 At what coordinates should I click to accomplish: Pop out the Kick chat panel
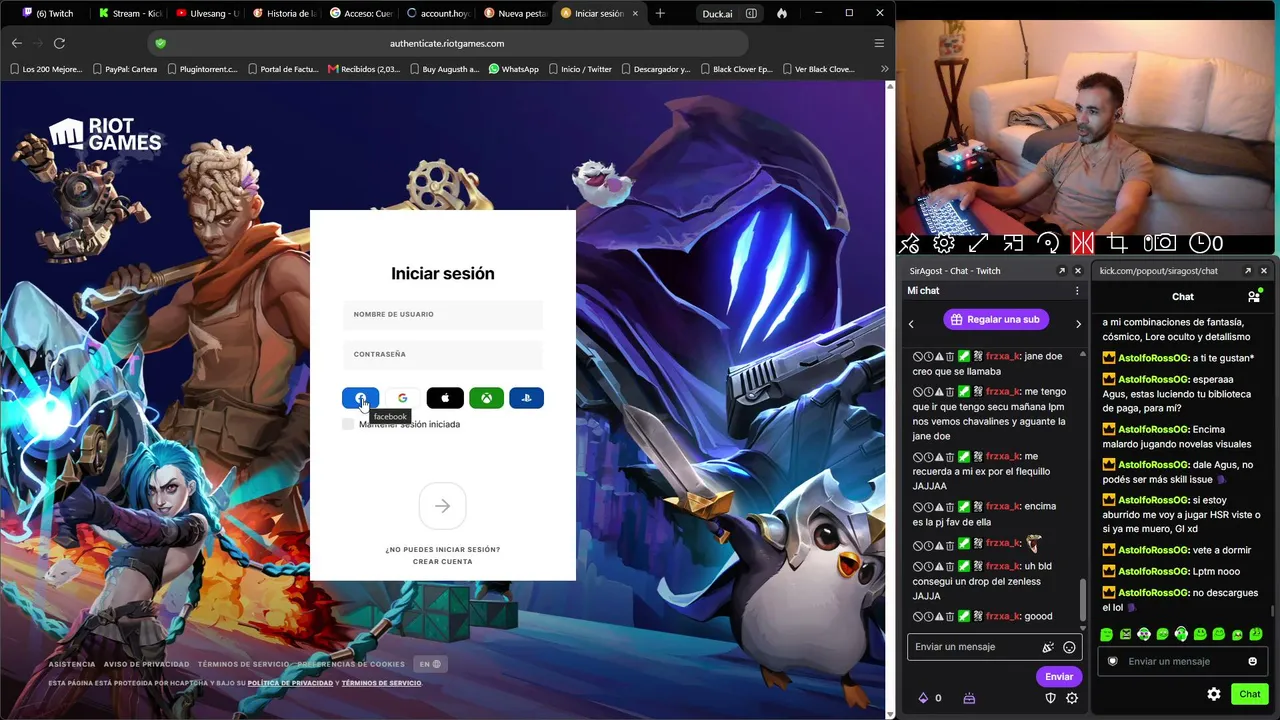1248,271
